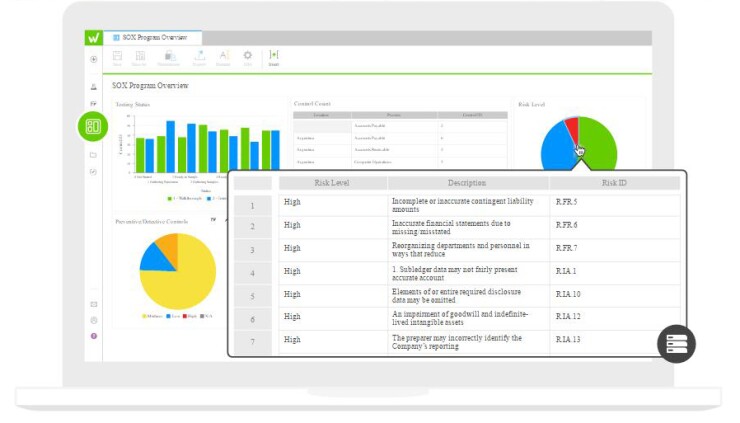Click the dark database icon near table corner

pos(676,344)
